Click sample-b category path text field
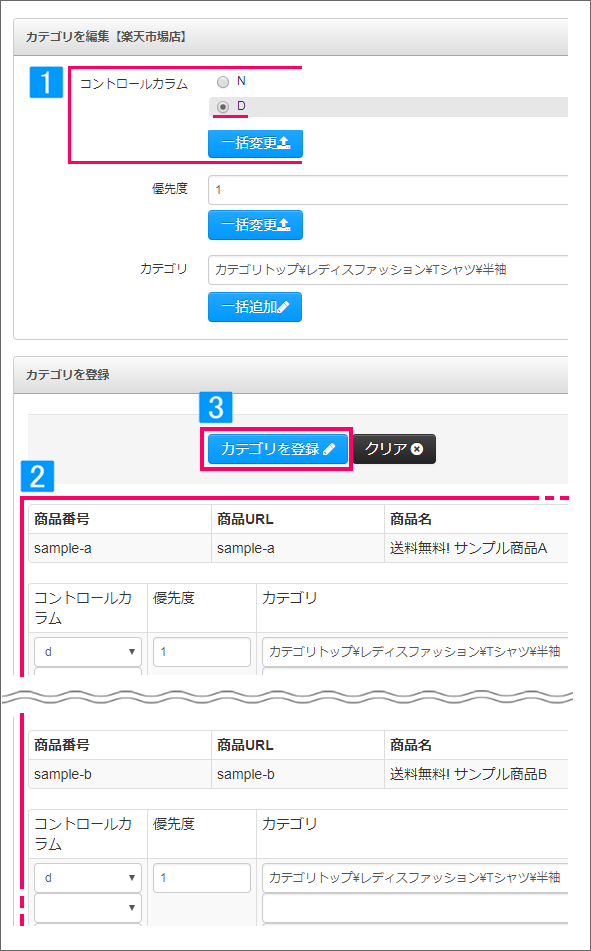Screen dimensions: 591x951 (x=415, y=878)
